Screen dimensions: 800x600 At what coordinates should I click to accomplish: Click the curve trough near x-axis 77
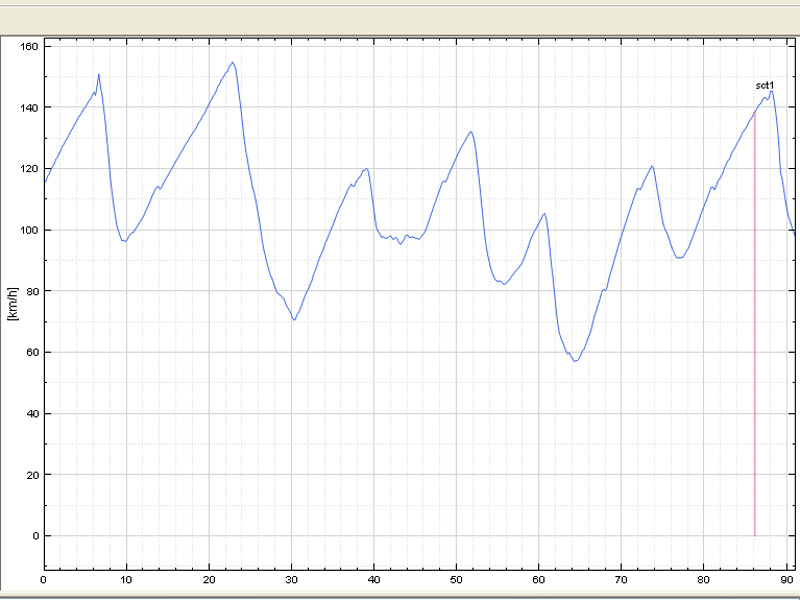coord(679,258)
